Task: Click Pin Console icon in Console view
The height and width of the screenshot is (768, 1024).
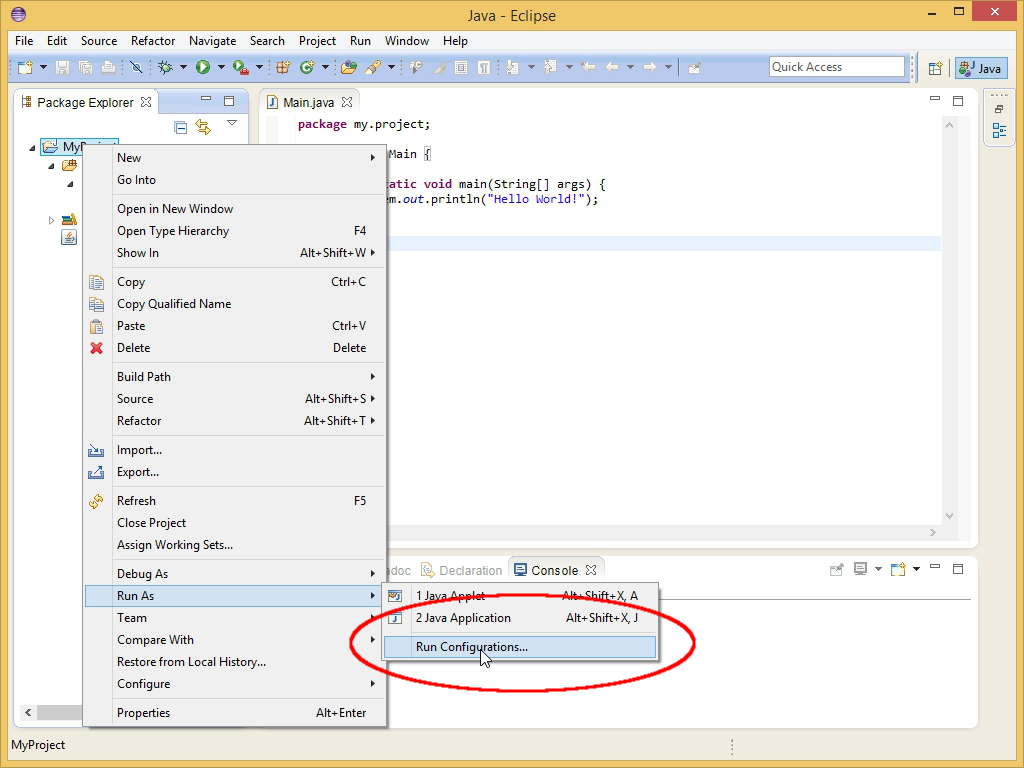Action: (837, 570)
